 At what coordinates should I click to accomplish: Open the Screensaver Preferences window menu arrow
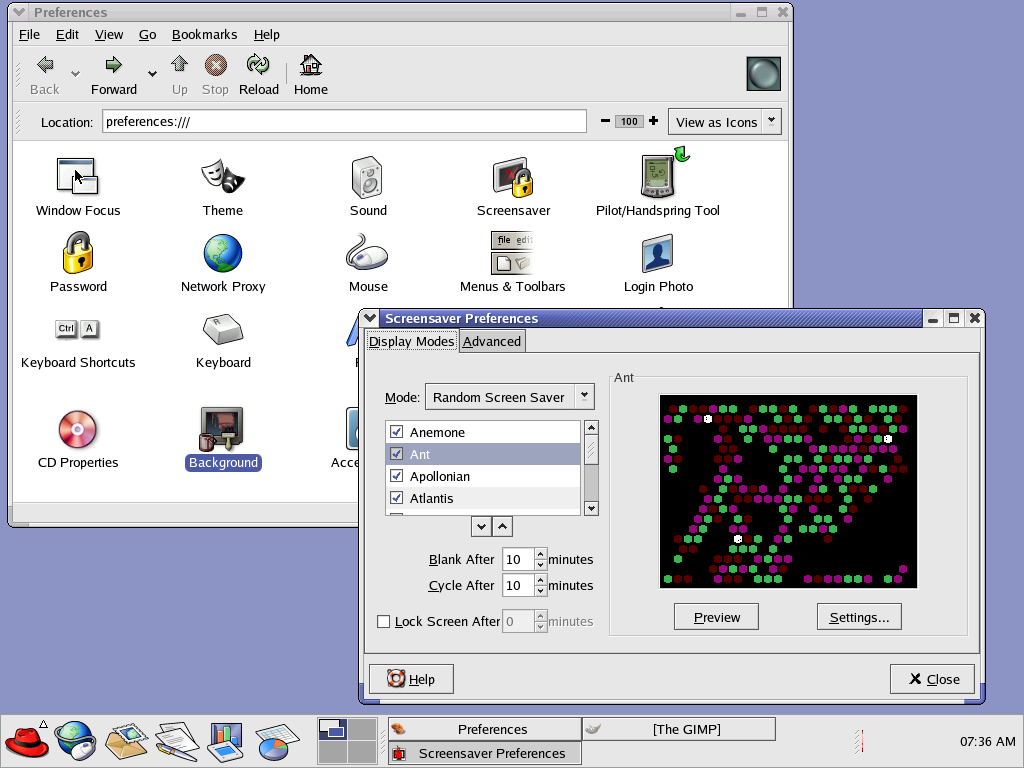[x=370, y=318]
